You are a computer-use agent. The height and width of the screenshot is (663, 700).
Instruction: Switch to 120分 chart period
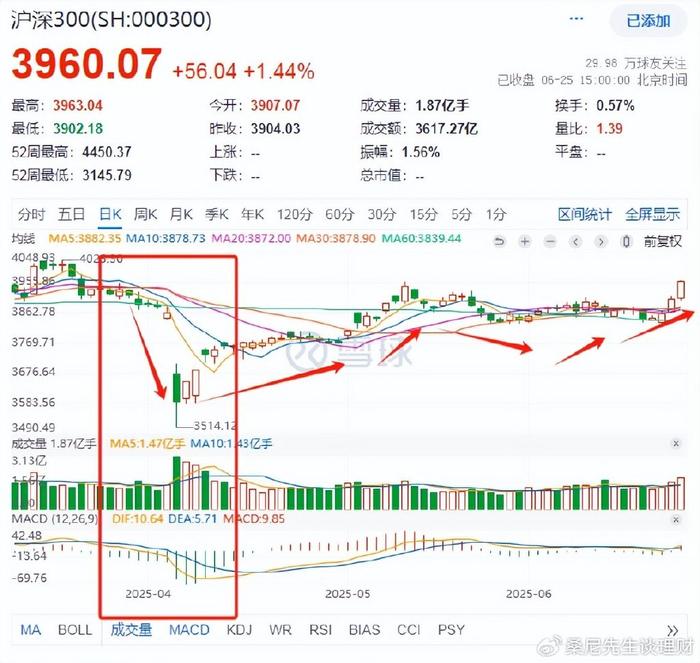pos(294,214)
